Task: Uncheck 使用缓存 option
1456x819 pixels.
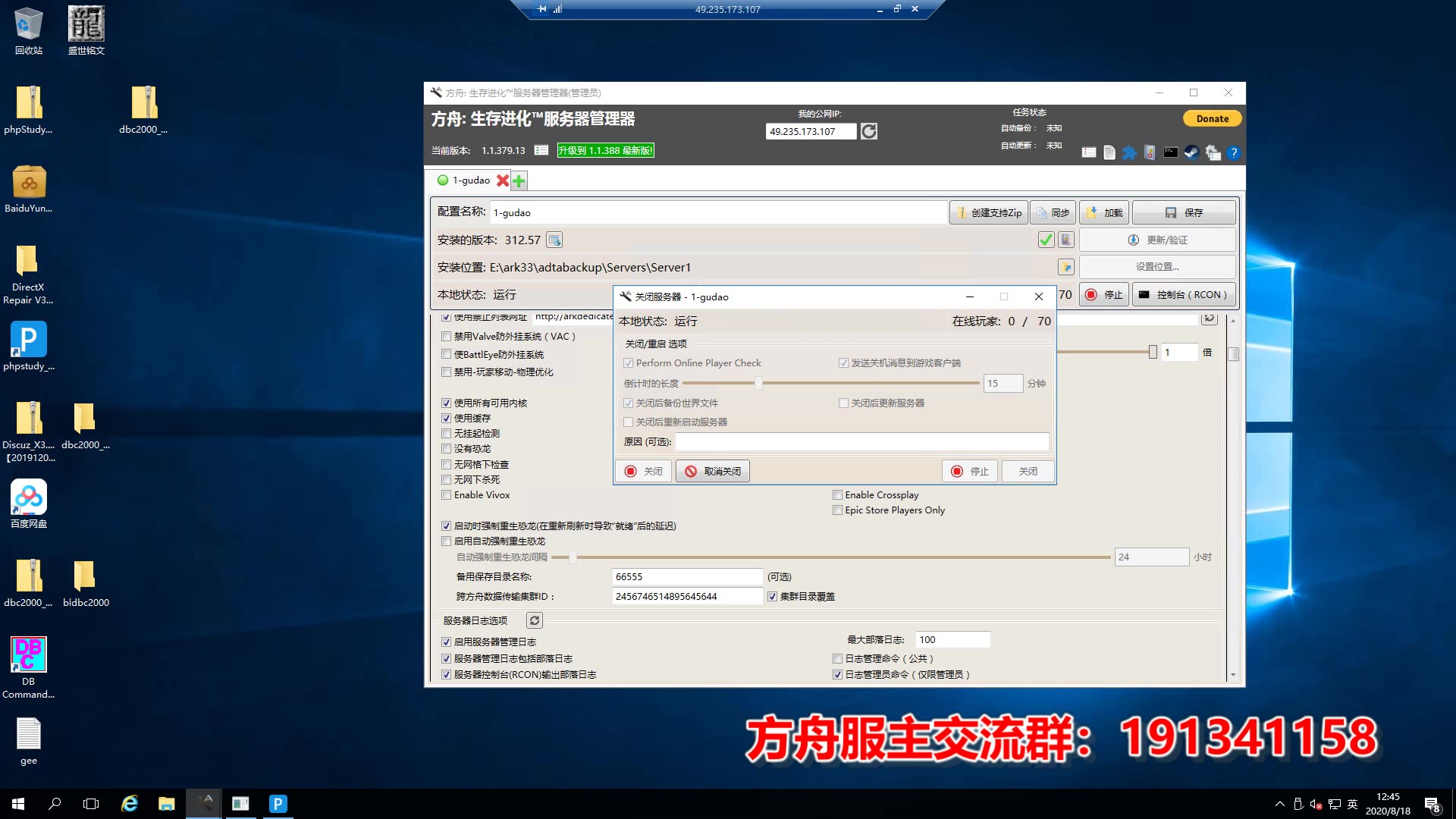Action: [x=447, y=419]
